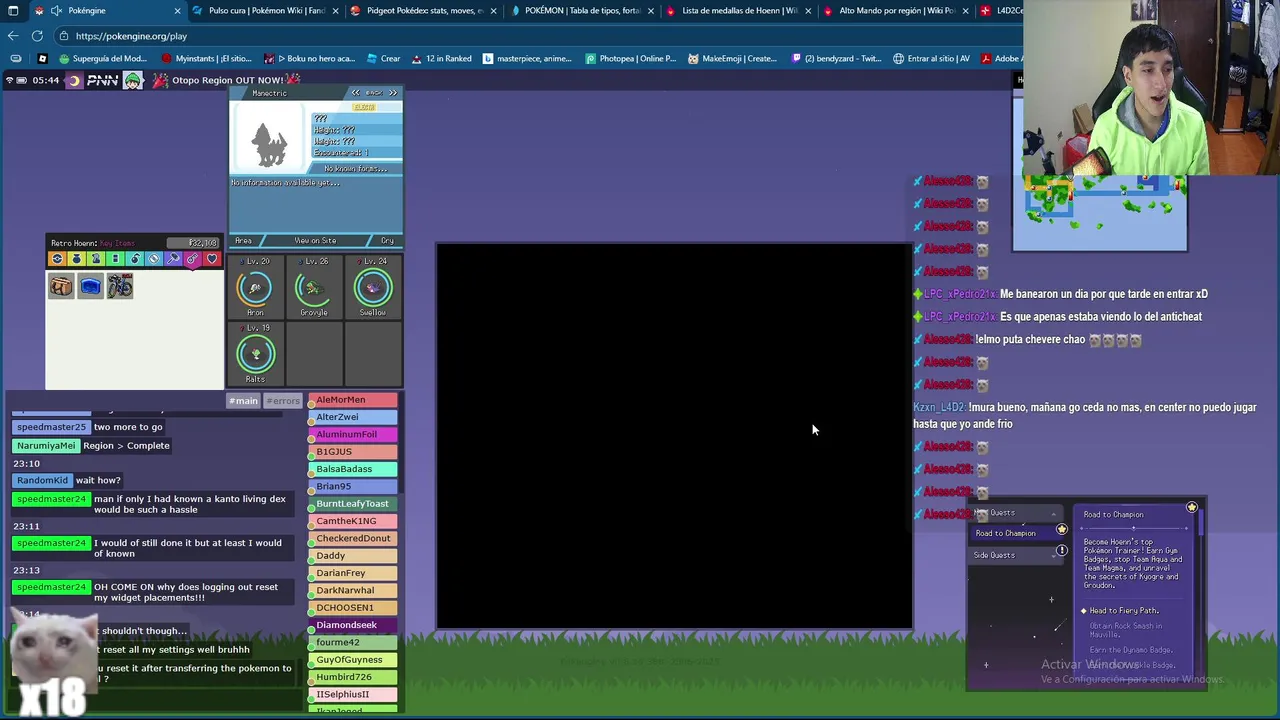Click NarumiyaMei name in chat
The image size is (1280, 720).
pyautogui.click(x=46, y=446)
